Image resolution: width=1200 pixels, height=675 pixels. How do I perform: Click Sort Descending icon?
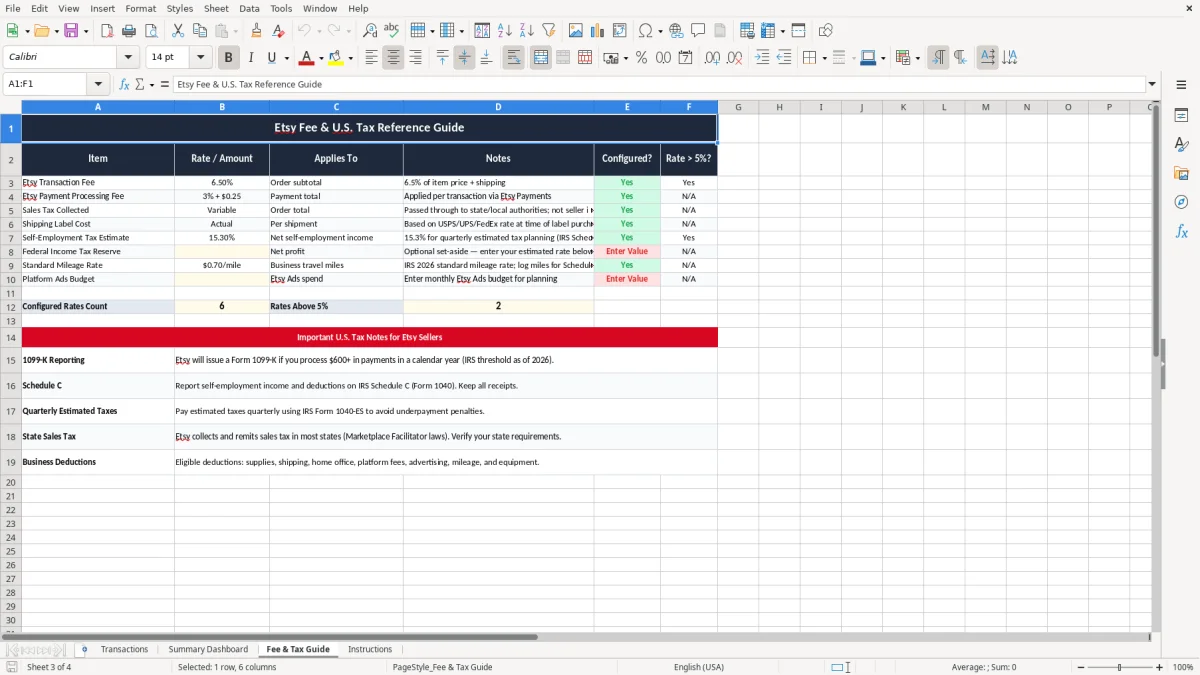click(x=527, y=31)
